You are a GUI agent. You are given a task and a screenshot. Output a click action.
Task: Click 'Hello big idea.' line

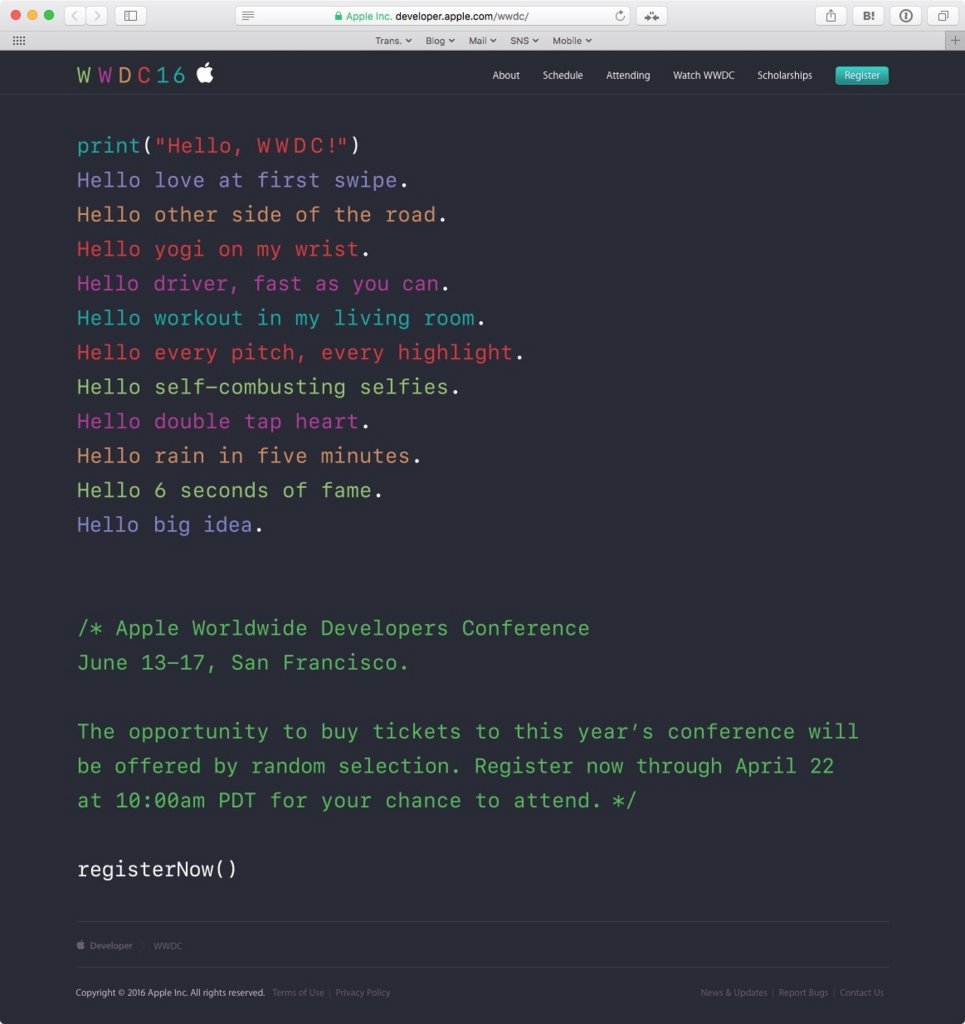[170, 526]
